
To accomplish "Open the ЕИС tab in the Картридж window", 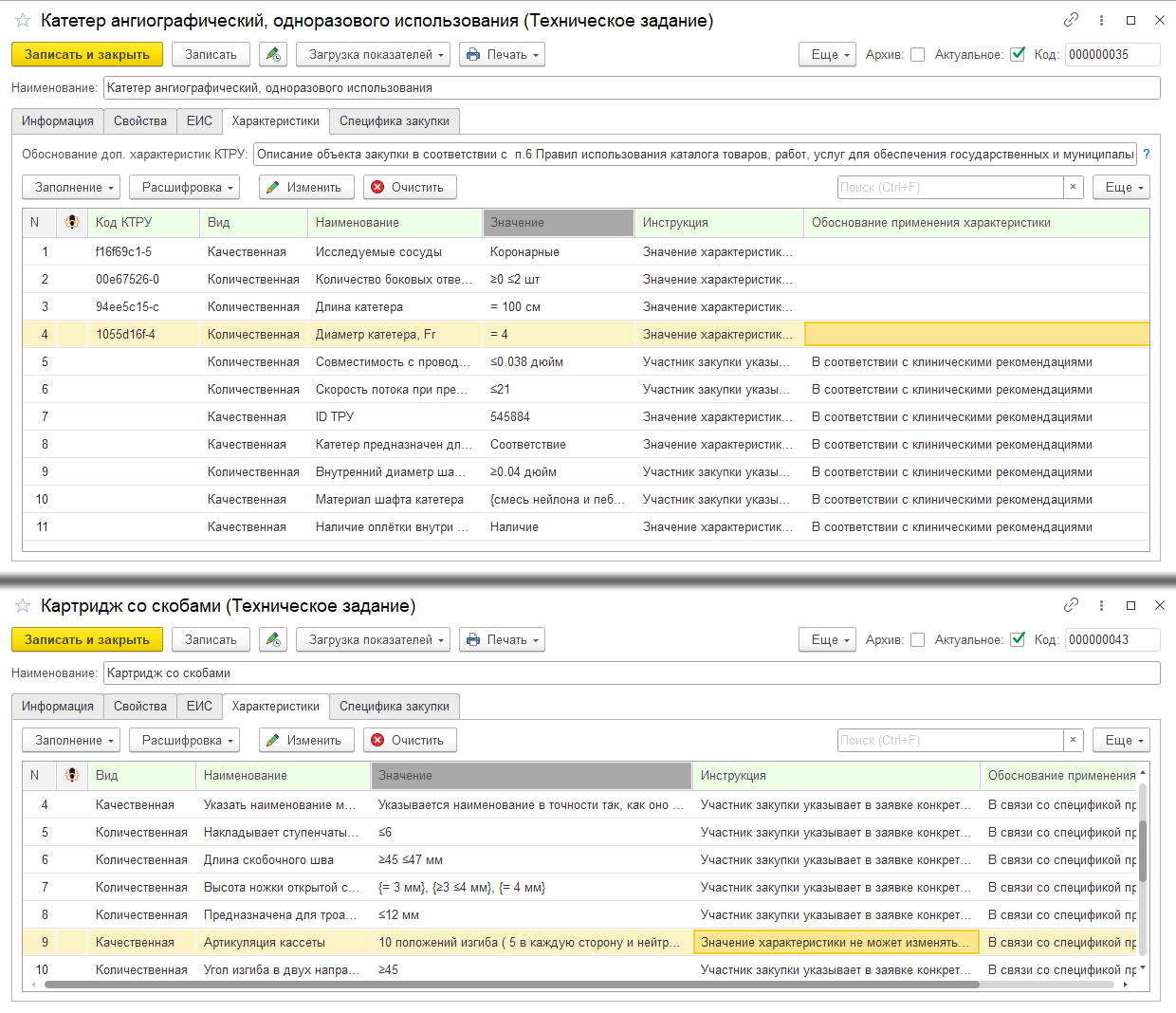I will 199,707.
